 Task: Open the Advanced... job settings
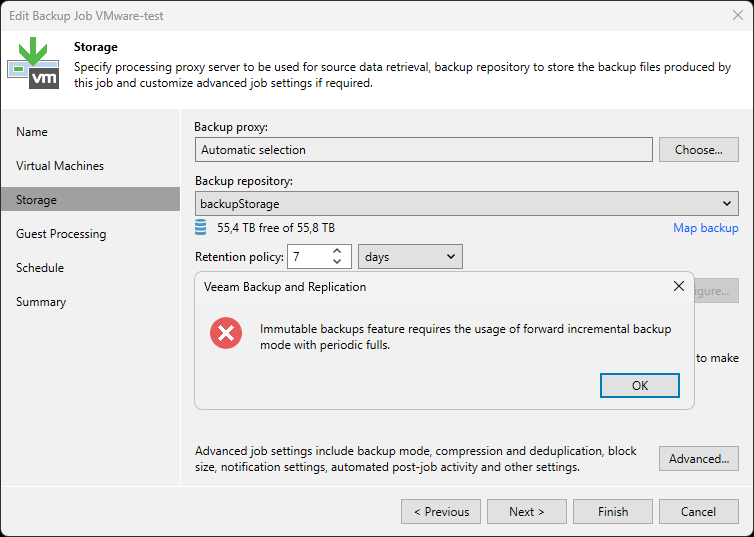pos(699,459)
